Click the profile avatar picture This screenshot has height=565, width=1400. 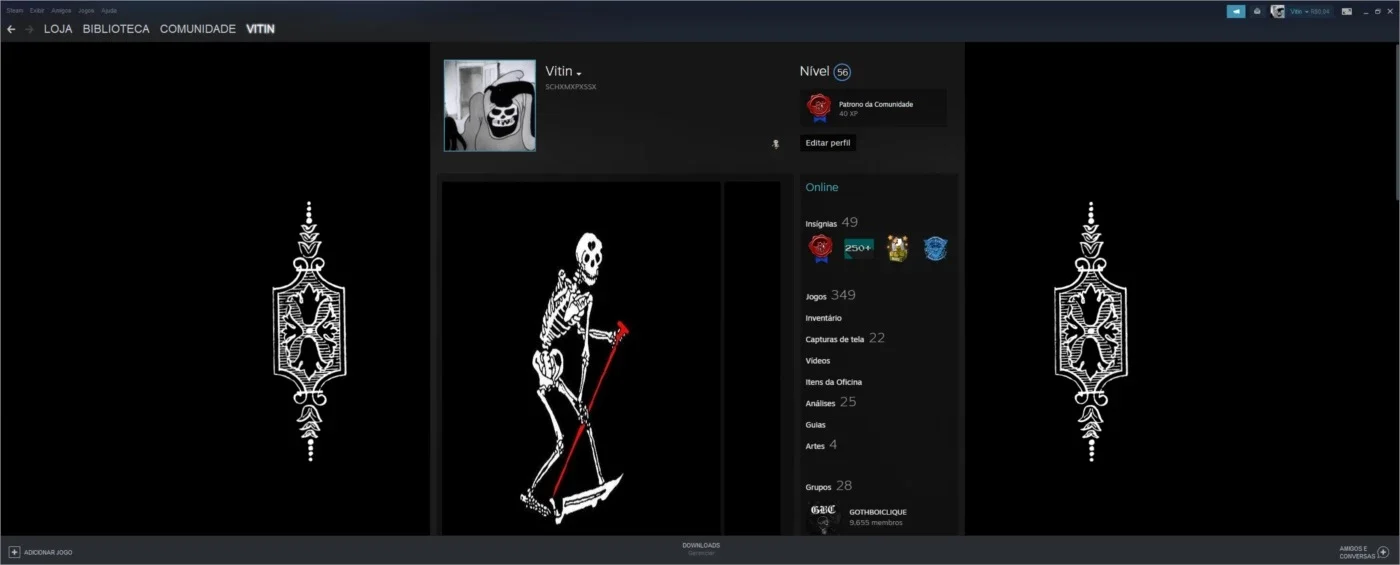coord(490,105)
